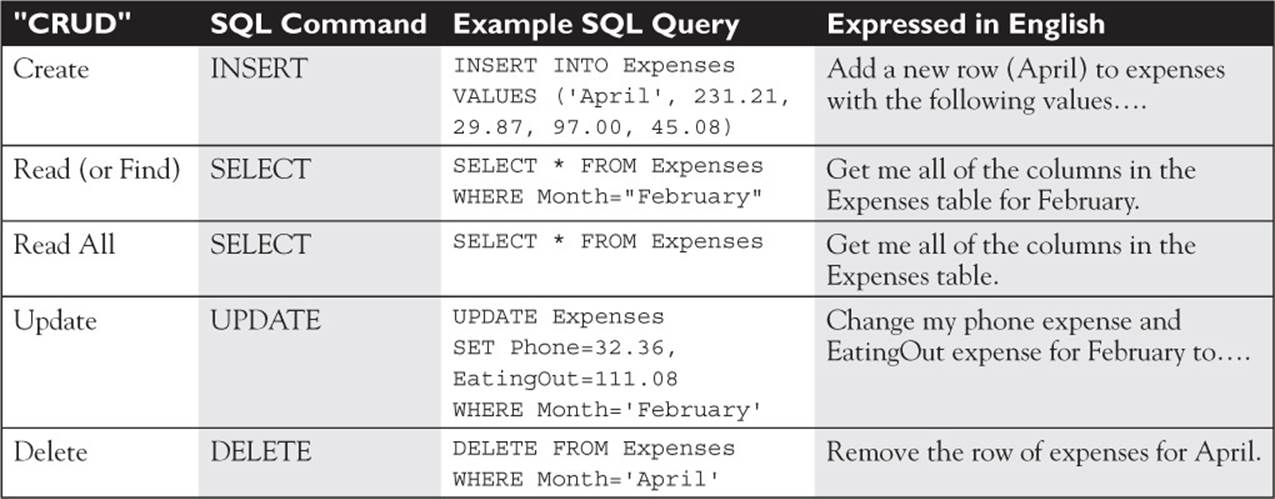Select the Remove the row of expenses description
This screenshot has width=1275, height=499.
tap(1044, 451)
